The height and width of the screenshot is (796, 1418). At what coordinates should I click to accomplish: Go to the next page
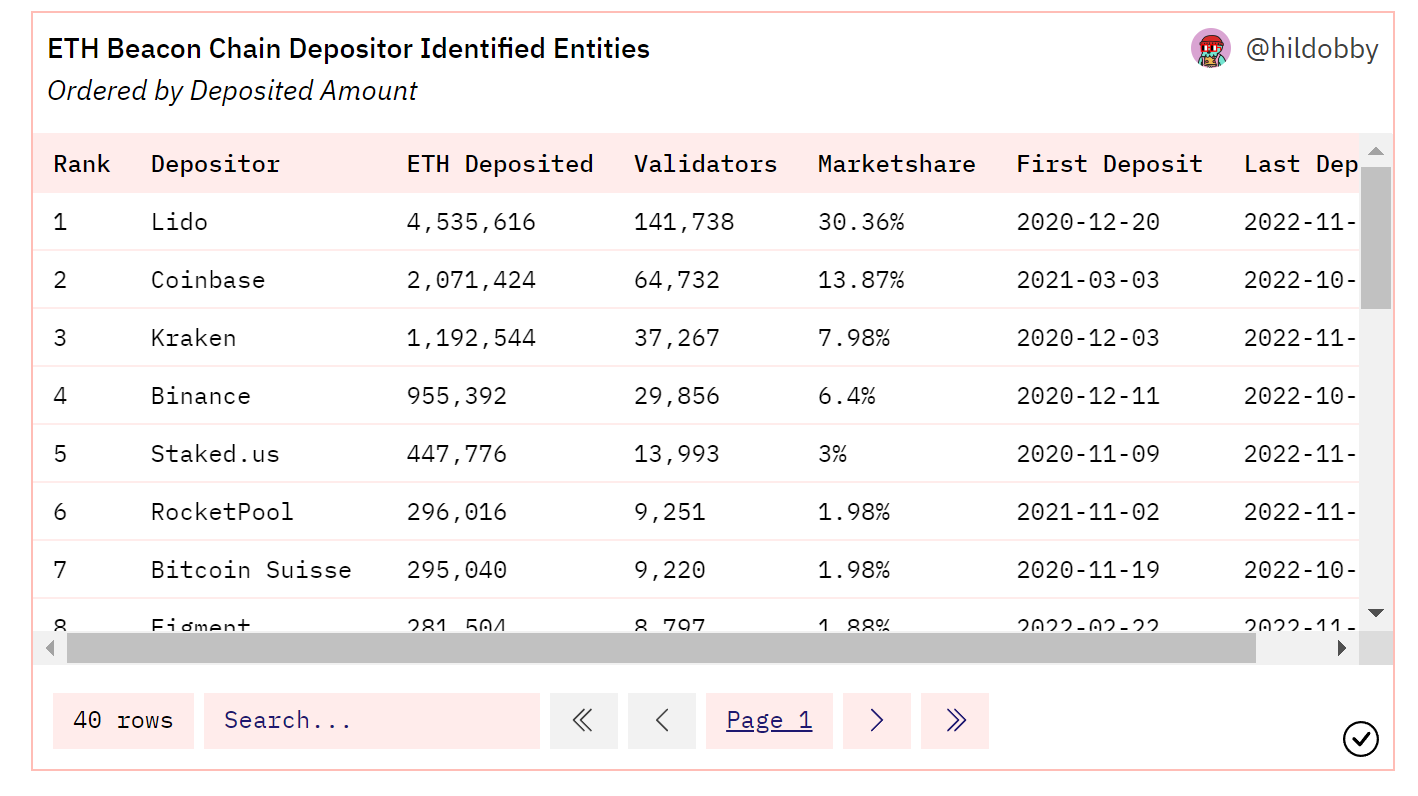pyautogui.click(x=876, y=720)
